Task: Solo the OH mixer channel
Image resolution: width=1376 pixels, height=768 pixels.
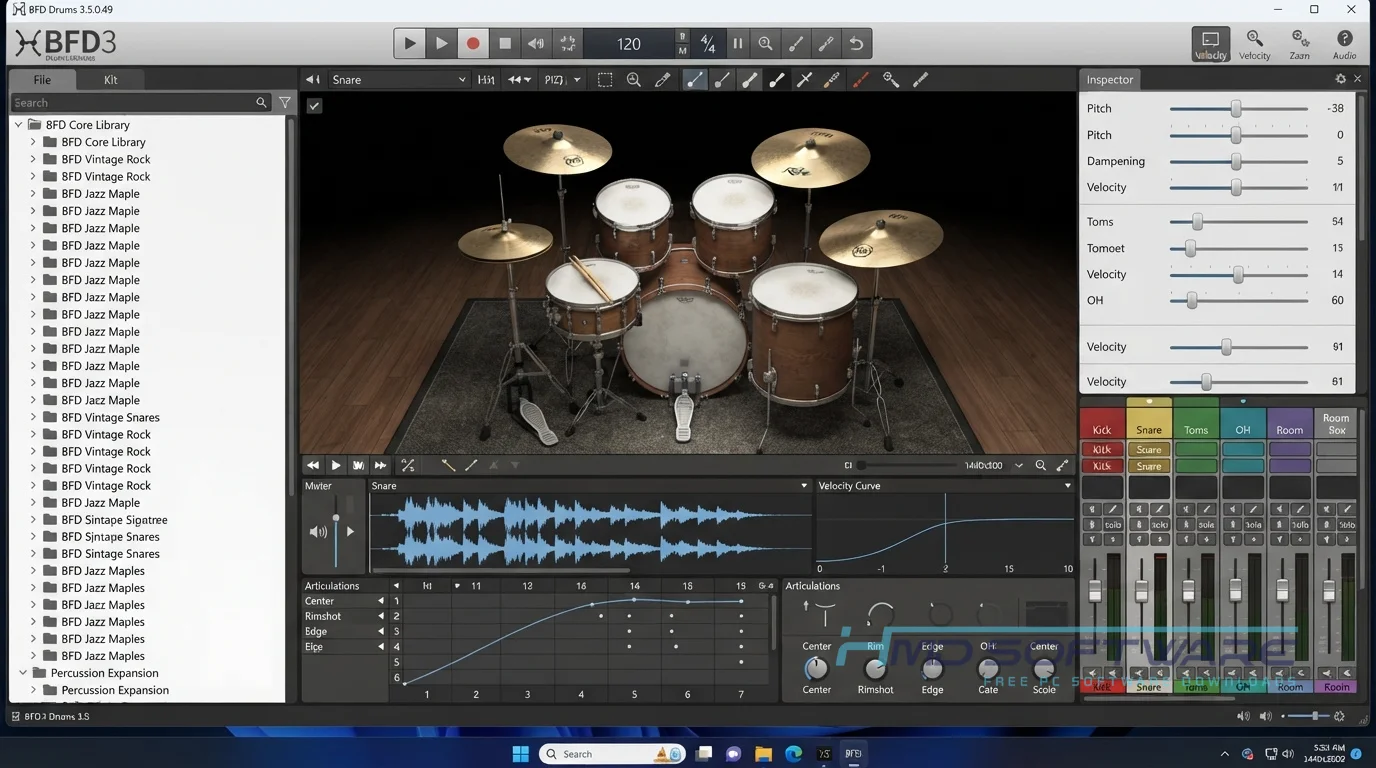Action: (x=1253, y=524)
